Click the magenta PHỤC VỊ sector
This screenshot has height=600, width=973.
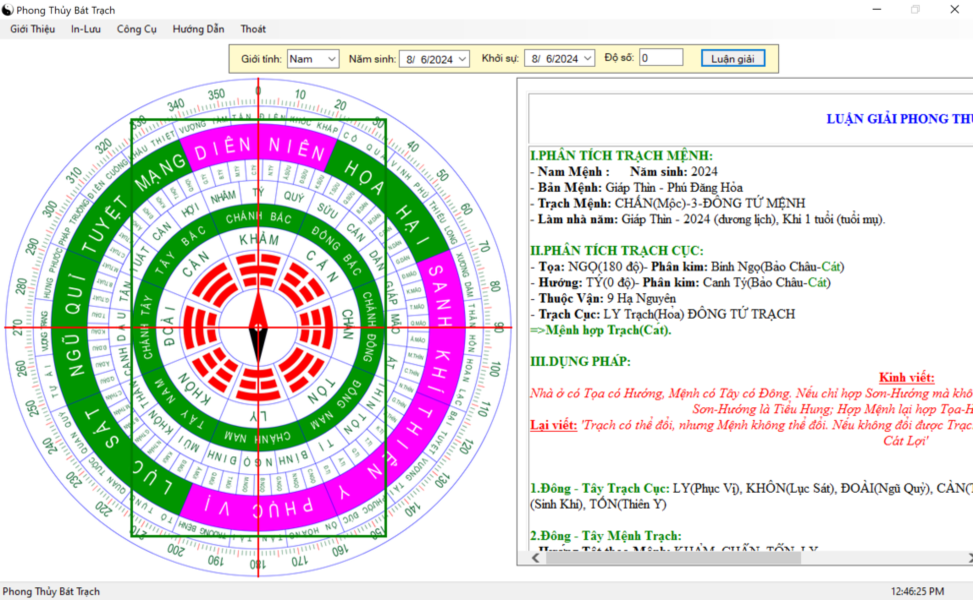click(259, 507)
